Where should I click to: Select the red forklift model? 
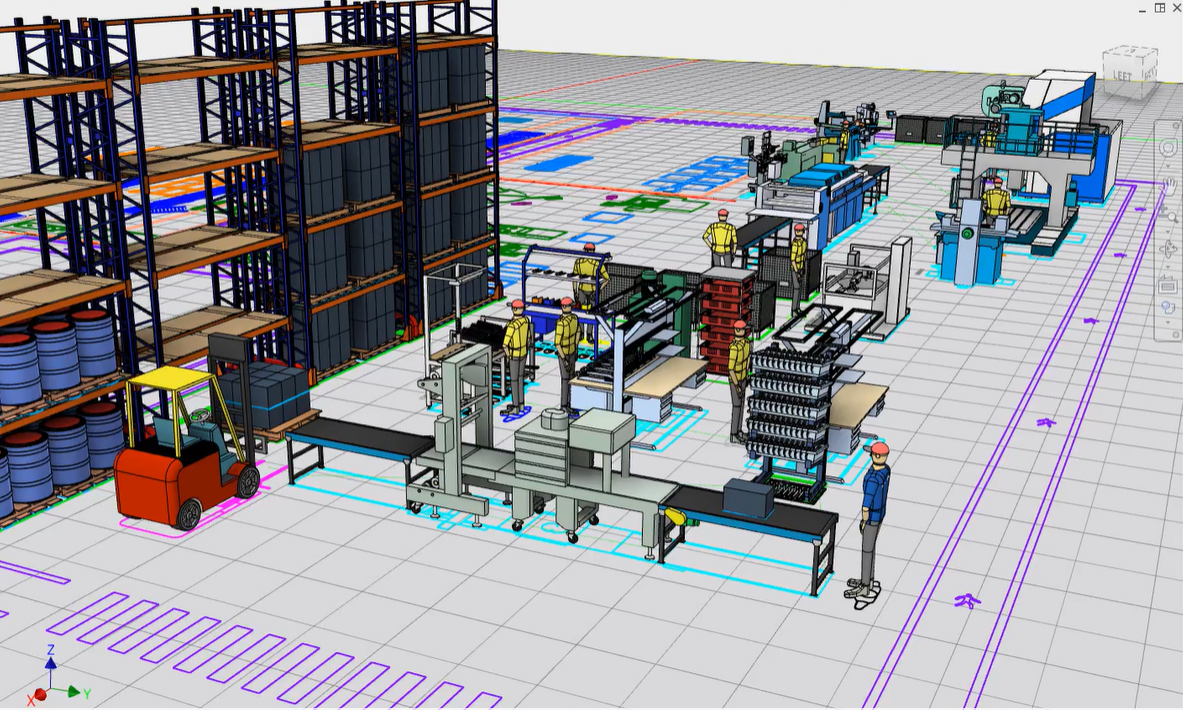pos(187,447)
